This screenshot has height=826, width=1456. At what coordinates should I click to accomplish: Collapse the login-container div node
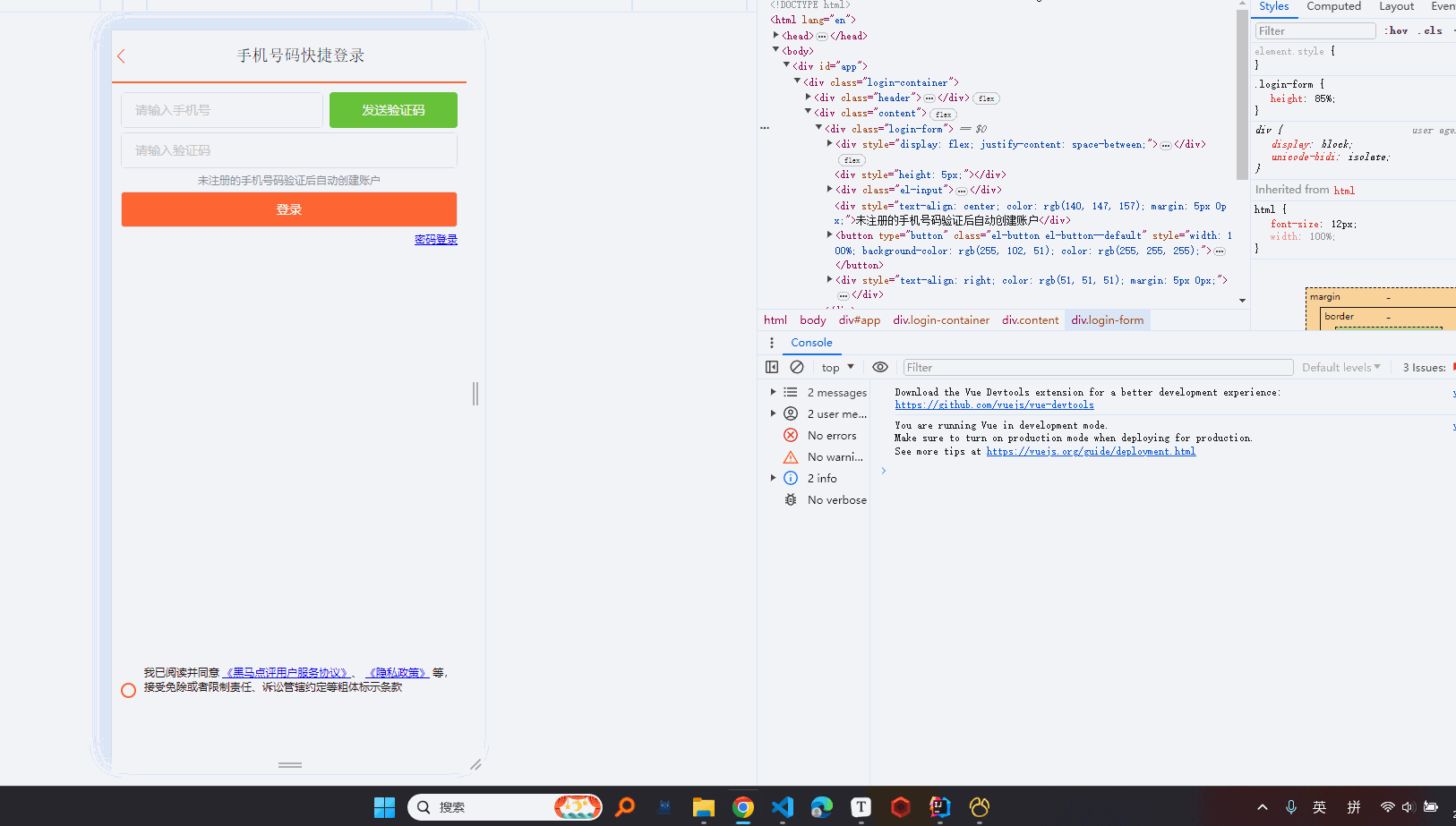point(798,81)
